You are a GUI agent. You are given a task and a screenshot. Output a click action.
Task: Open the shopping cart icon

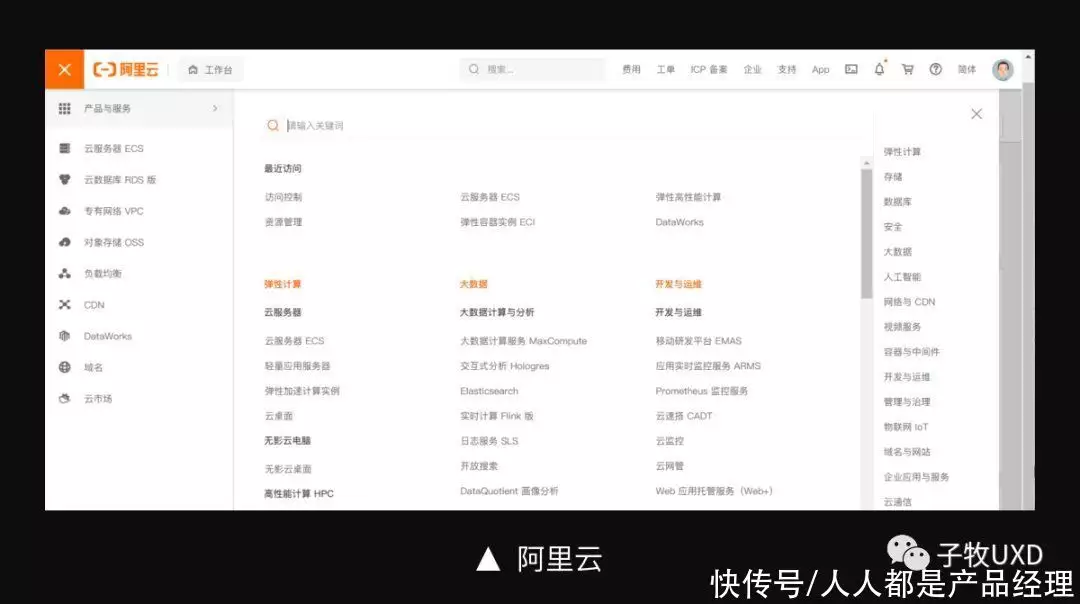907,69
